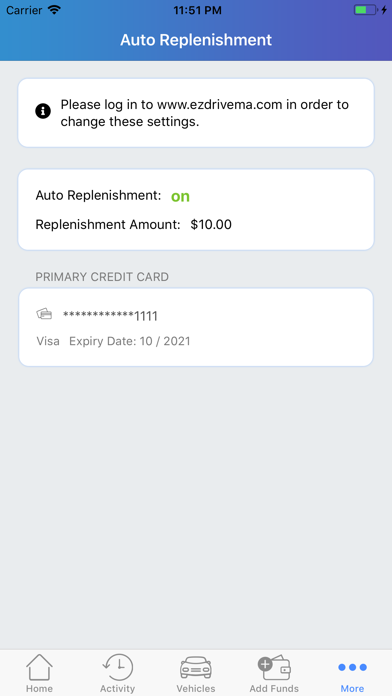Open Add Funds wallet icon

pos(274,667)
